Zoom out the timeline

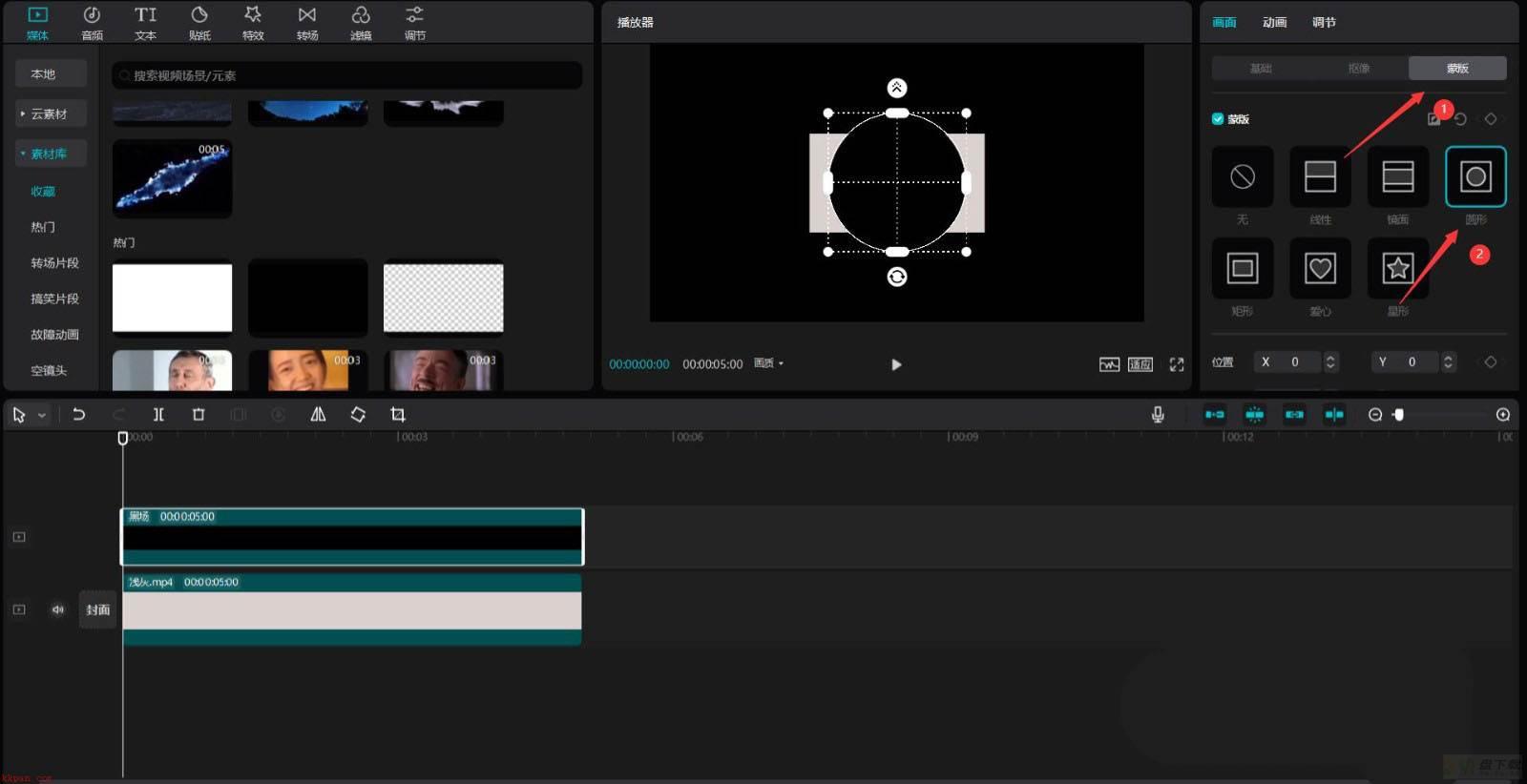tap(1375, 415)
